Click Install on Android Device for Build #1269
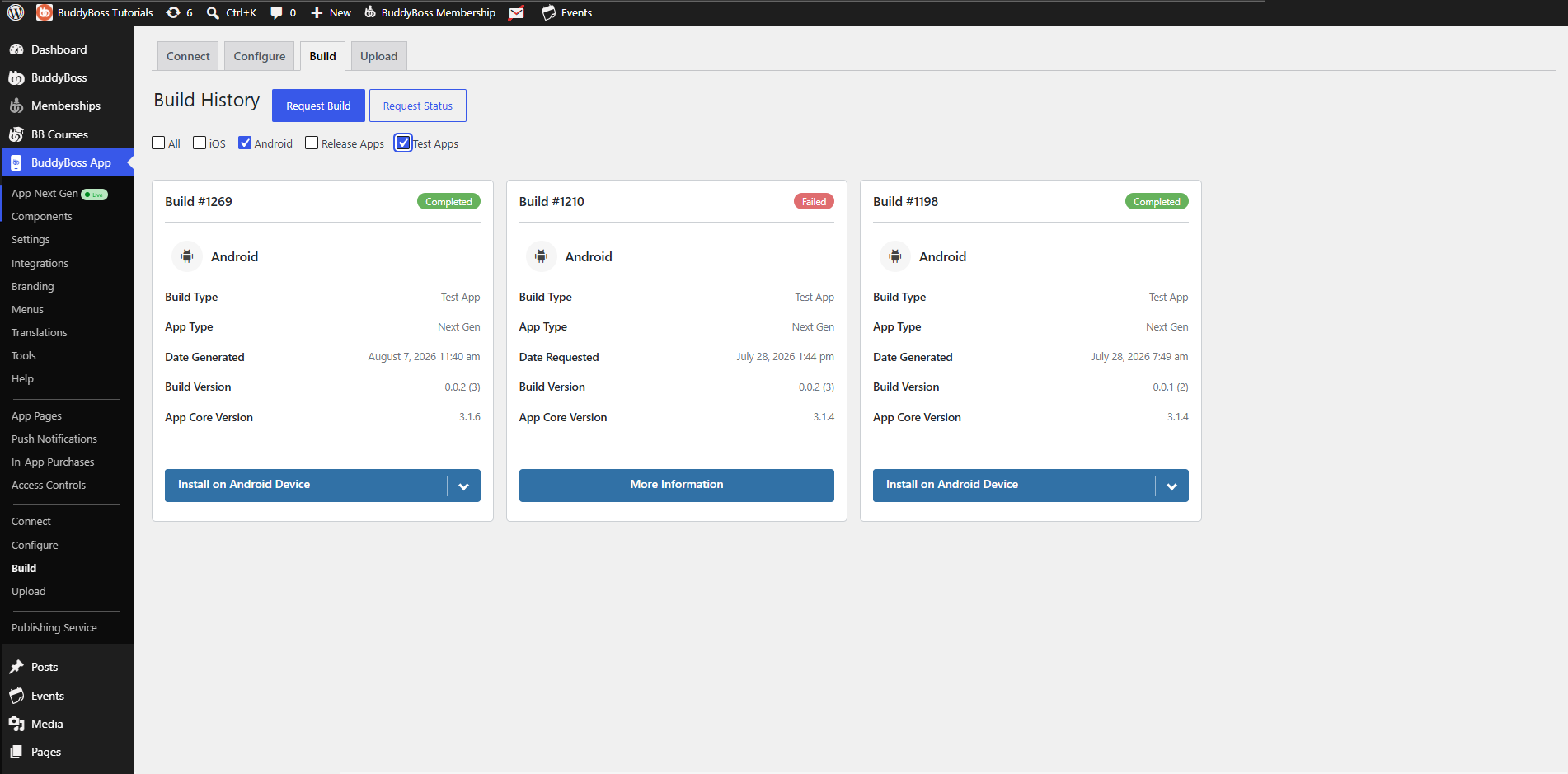The height and width of the screenshot is (774, 1568). 306,485
